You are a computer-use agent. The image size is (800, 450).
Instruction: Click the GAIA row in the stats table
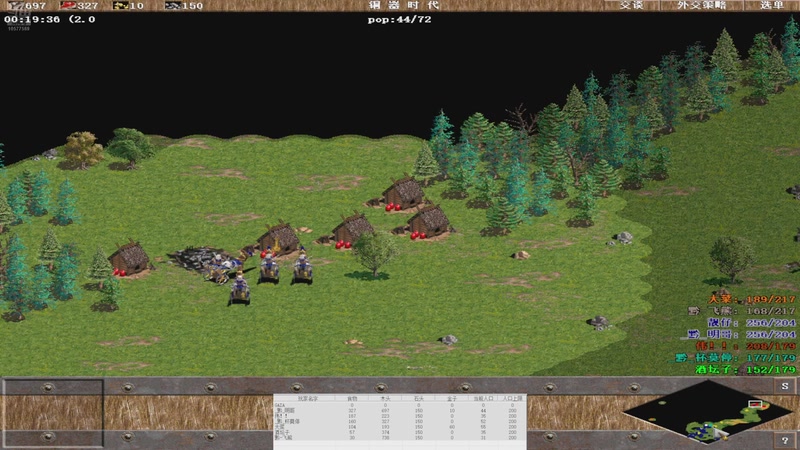(399, 405)
